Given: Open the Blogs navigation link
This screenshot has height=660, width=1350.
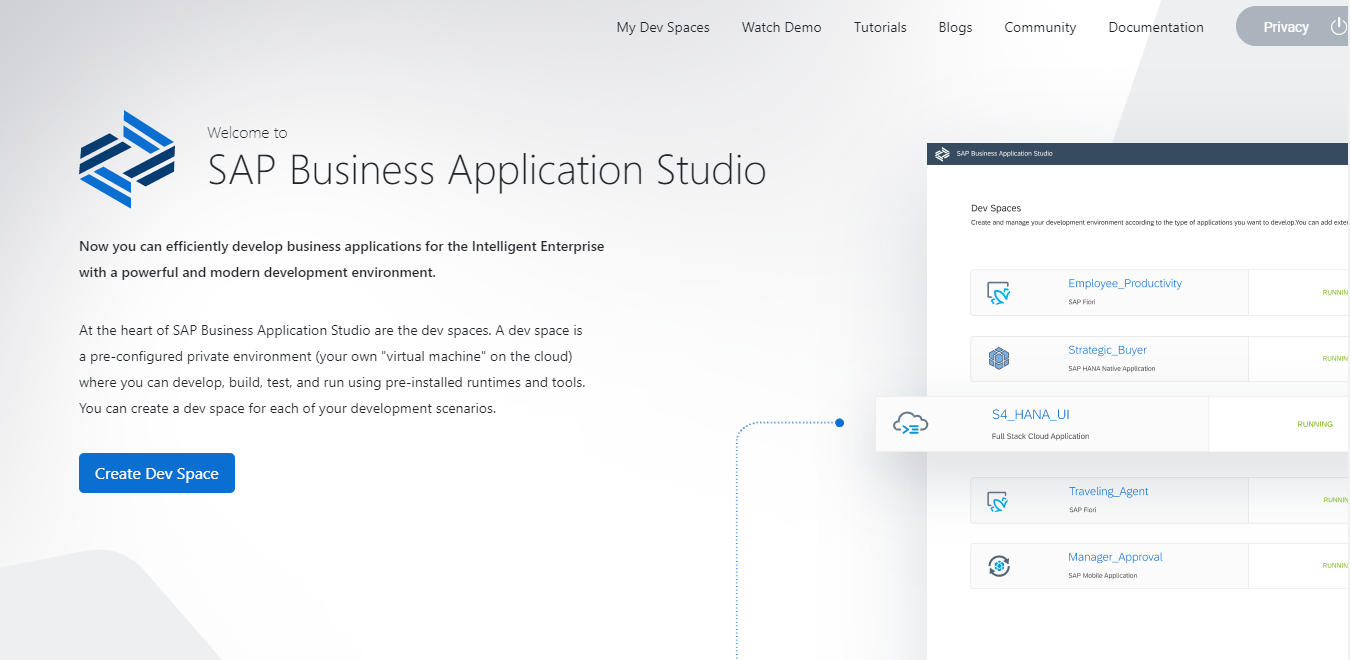Looking at the screenshot, I should coord(955,27).
